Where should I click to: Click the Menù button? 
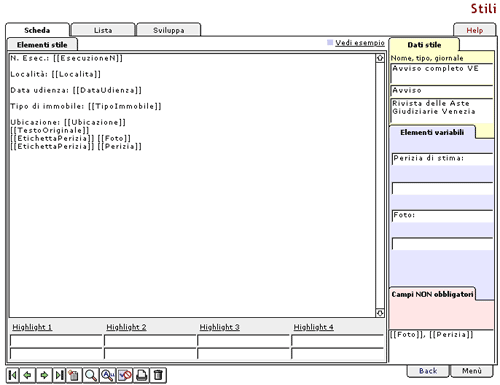tap(472, 371)
